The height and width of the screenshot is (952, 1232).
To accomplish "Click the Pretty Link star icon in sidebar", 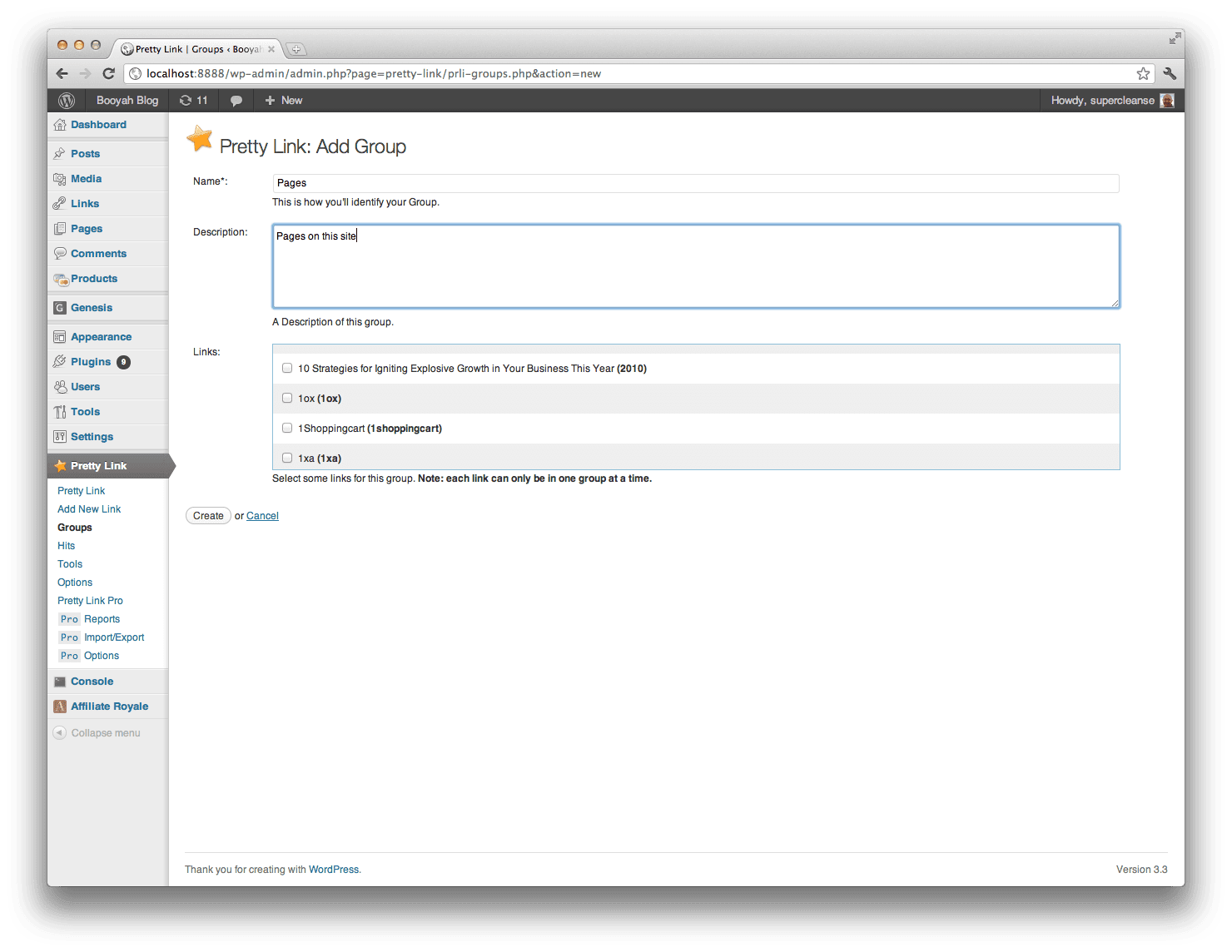I will [x=60, y=466].
